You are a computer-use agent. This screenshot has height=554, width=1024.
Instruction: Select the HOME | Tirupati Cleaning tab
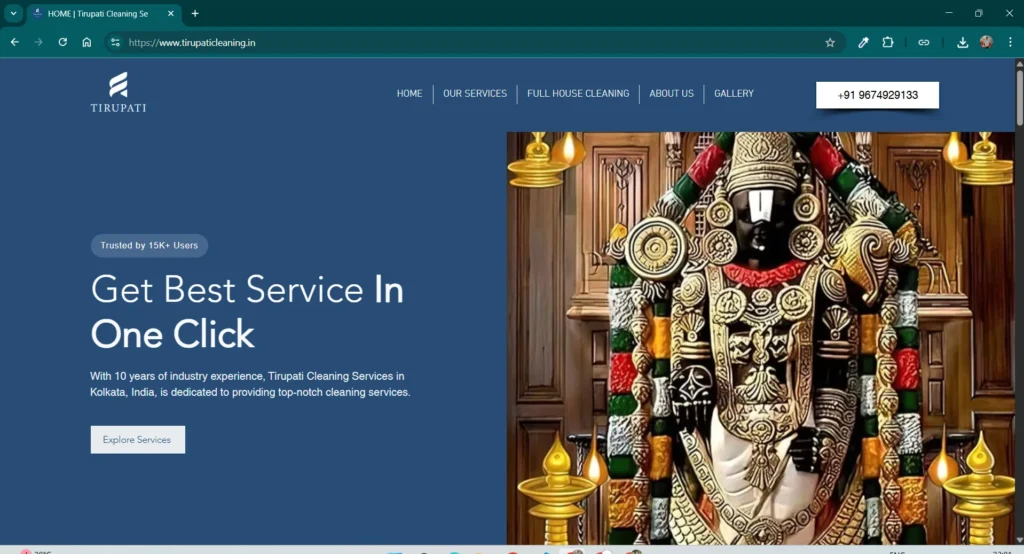[x=104, y=13]
